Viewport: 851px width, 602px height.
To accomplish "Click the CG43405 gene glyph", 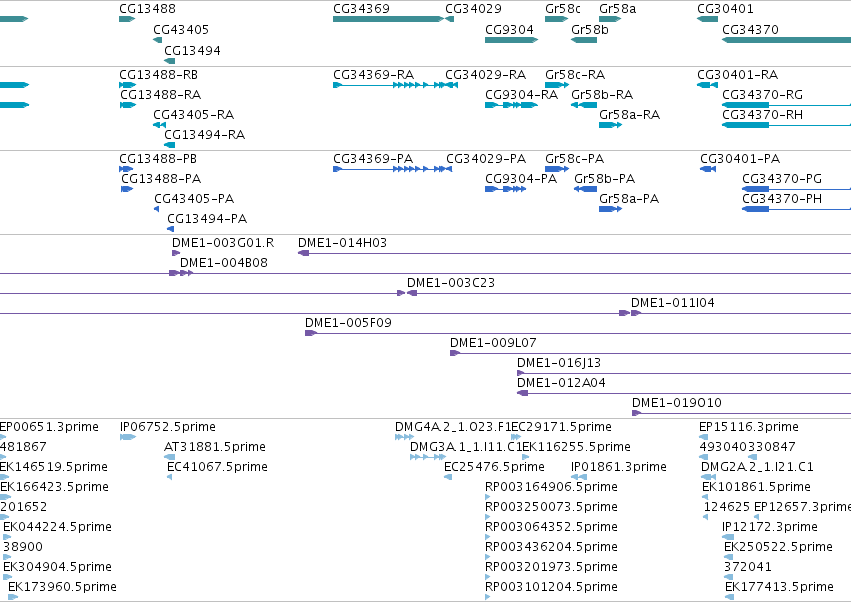I will (158, 40).
